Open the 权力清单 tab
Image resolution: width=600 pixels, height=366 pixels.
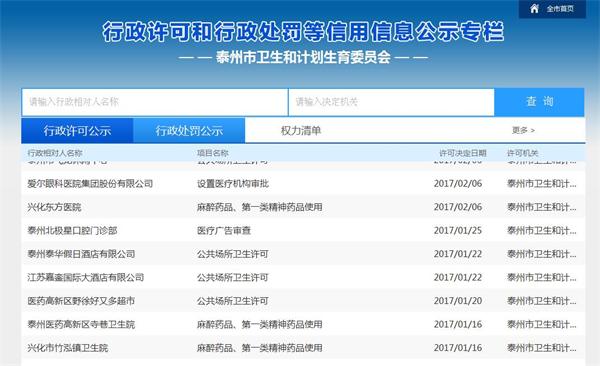point(301,131)
